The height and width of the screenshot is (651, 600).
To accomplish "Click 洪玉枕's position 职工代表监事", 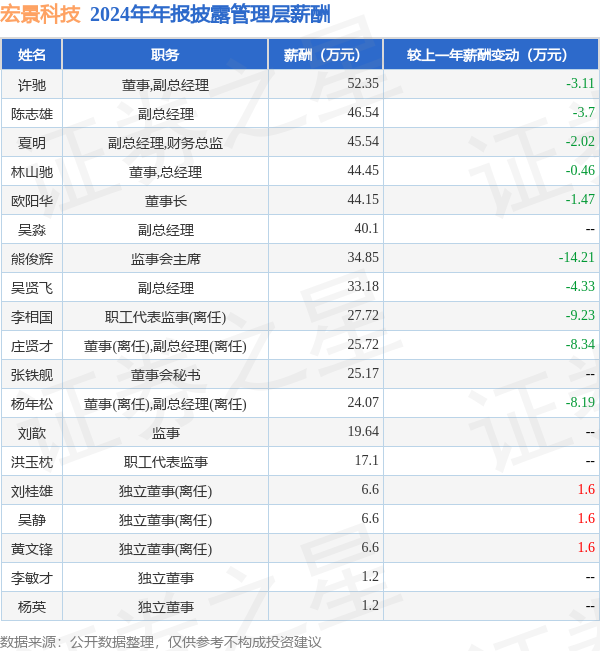I will tap(165, 462).
